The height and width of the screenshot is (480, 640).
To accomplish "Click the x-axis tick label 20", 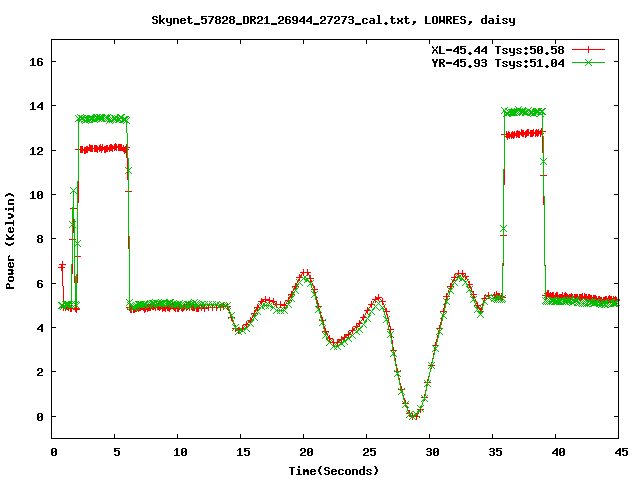I will click(x=304, y=451).
